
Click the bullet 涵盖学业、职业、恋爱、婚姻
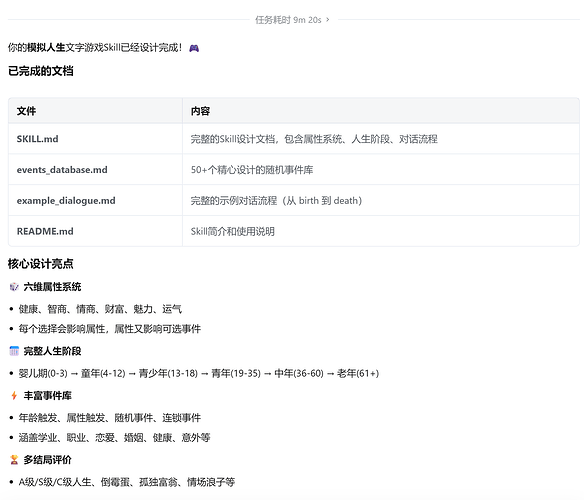(x=114, y=437)
